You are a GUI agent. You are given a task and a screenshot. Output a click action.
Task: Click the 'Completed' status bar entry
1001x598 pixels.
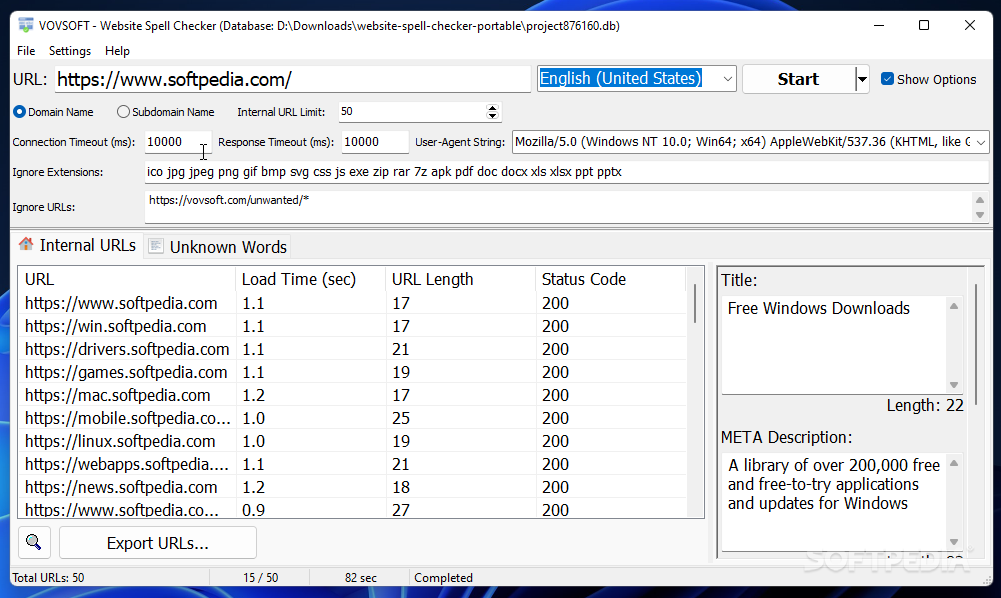pos(443,578)
